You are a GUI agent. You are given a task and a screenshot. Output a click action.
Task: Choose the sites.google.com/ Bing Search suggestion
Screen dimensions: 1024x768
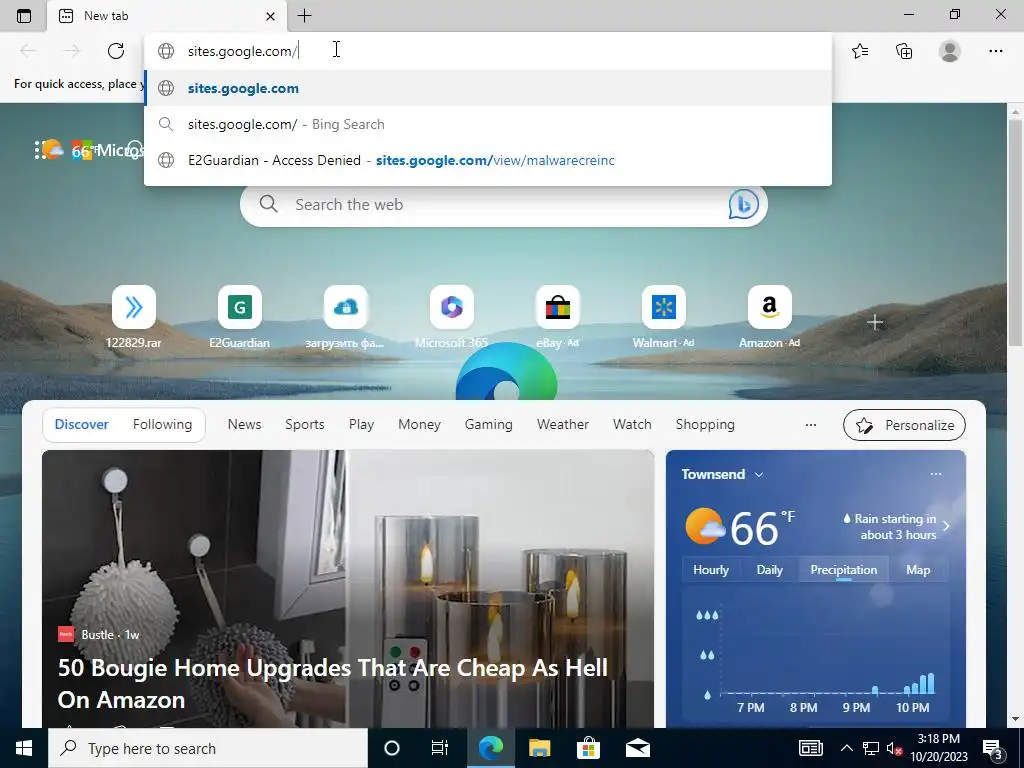point(488,124)
